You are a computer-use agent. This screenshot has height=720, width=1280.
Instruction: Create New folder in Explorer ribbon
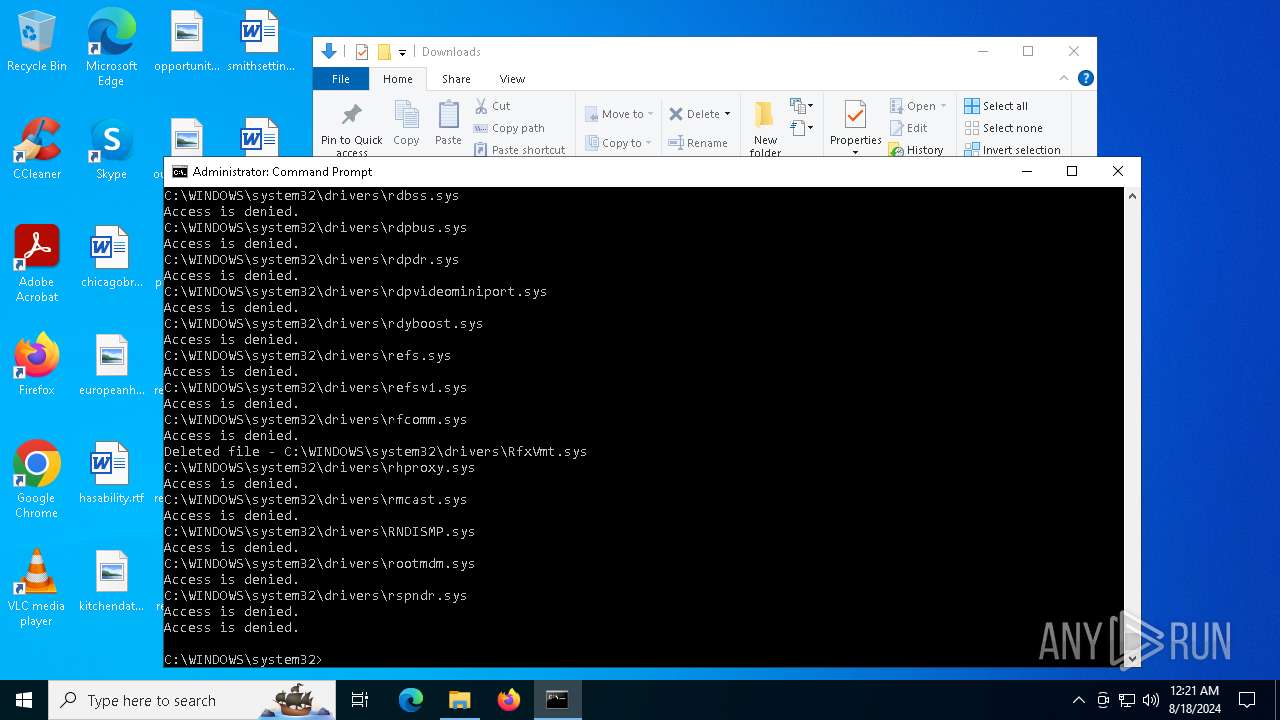[765, 129]
